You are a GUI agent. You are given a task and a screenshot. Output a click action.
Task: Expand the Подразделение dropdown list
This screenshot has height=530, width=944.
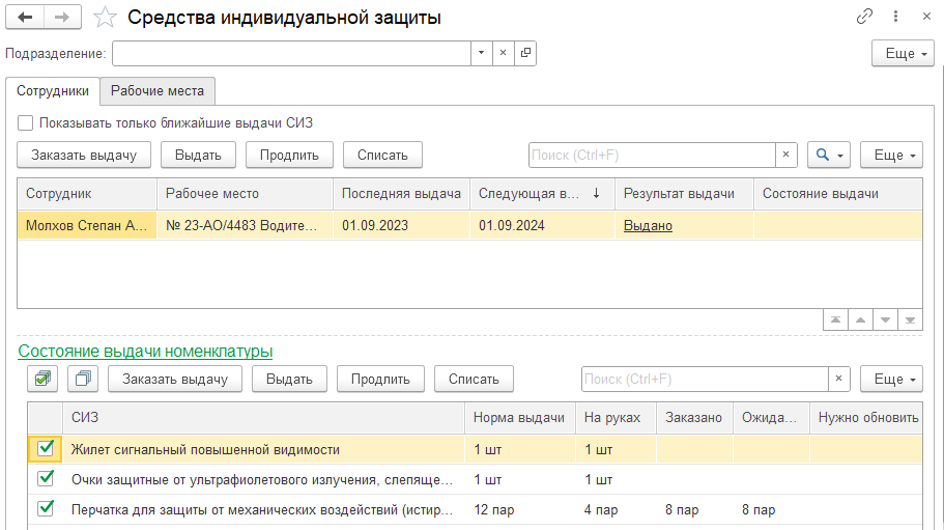[481, 53]
